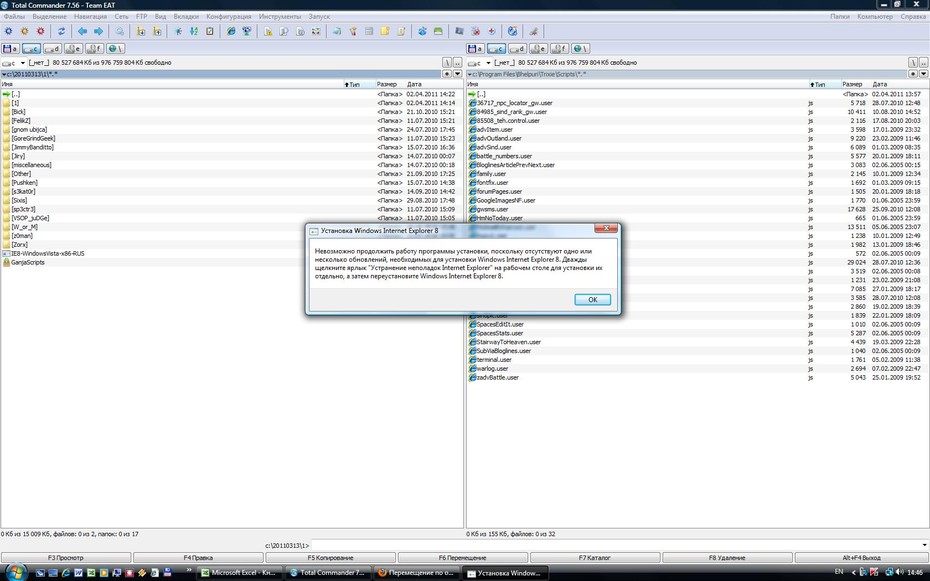Click the F3 Просмотр button
930x581 pixels.
click(x=66, y=557)
